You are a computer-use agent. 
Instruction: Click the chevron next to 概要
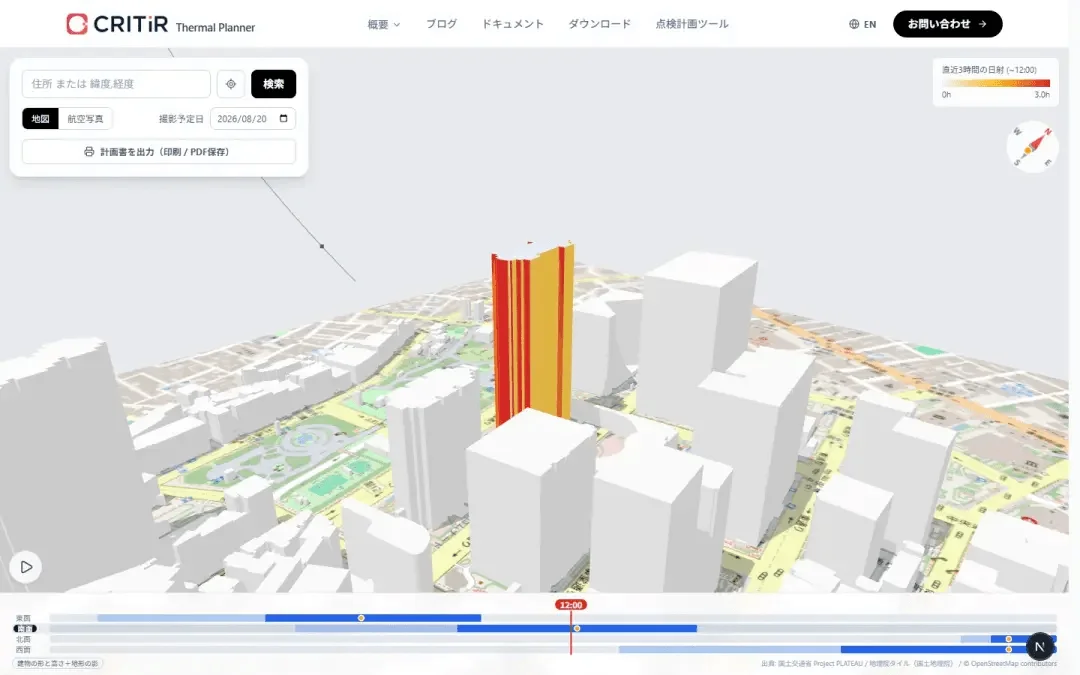tap(397, 25)
